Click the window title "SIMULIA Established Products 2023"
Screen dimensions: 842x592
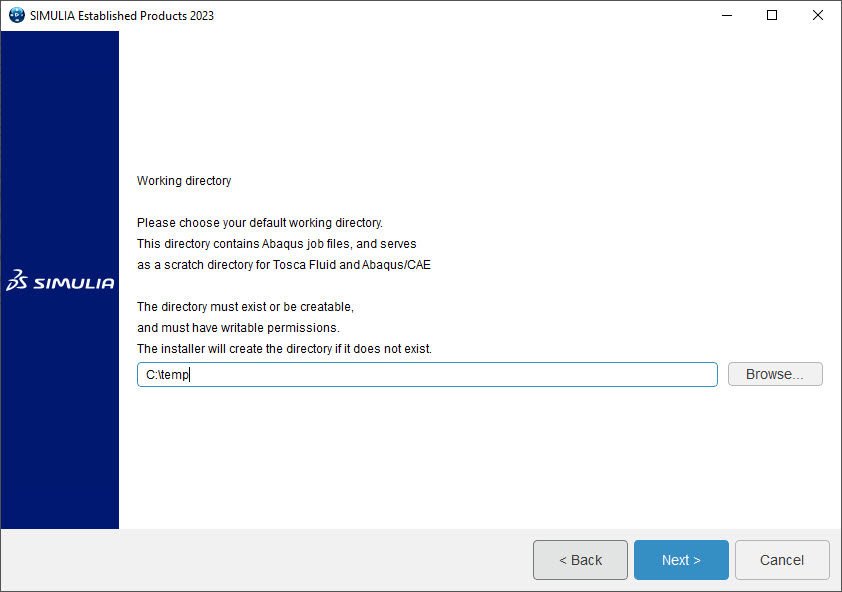pos(122,16)
